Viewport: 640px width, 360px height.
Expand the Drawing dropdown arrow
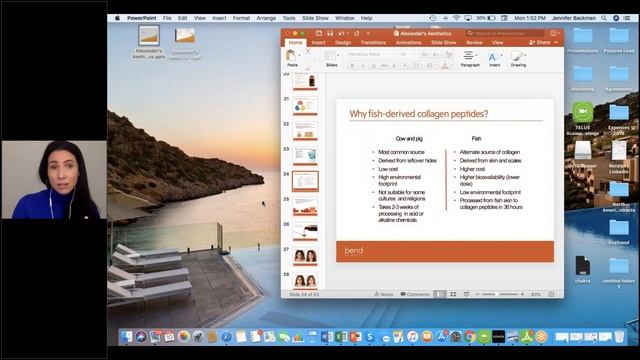coord(525,55)
